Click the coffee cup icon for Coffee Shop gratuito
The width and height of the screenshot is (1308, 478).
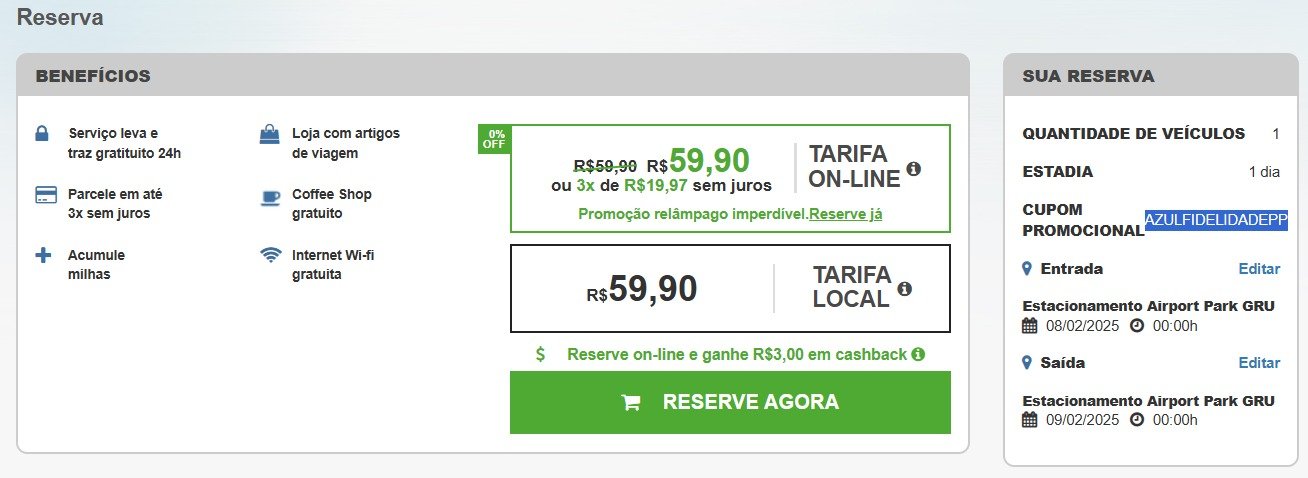[x=270, y=195]
